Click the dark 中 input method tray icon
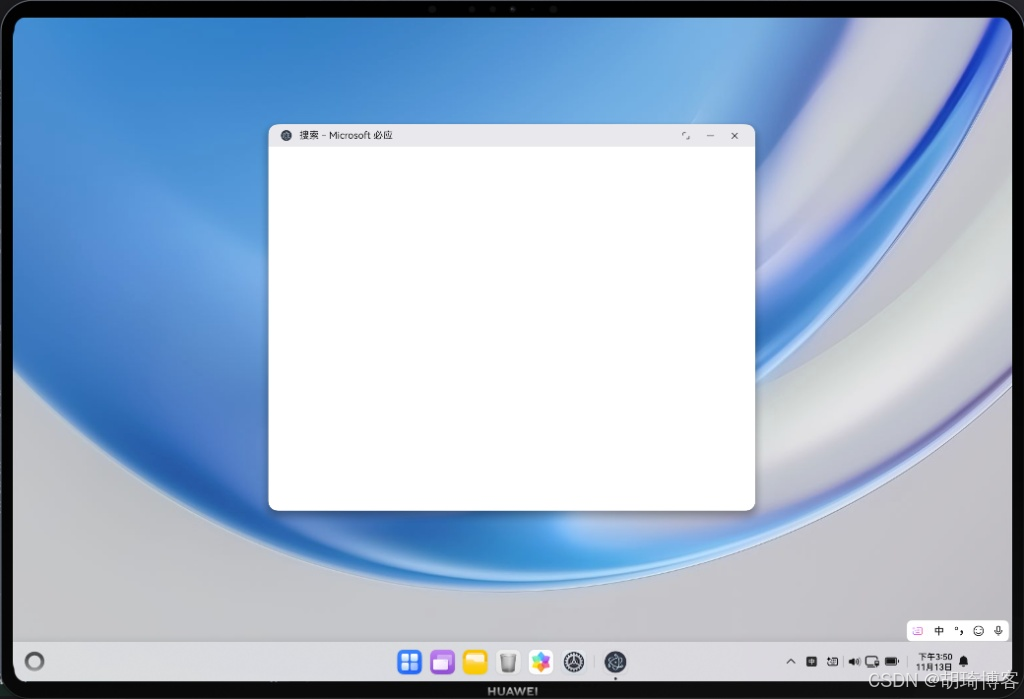This screenshot has width=1024, height=699. pyautogui.click(x=811, y=662)
